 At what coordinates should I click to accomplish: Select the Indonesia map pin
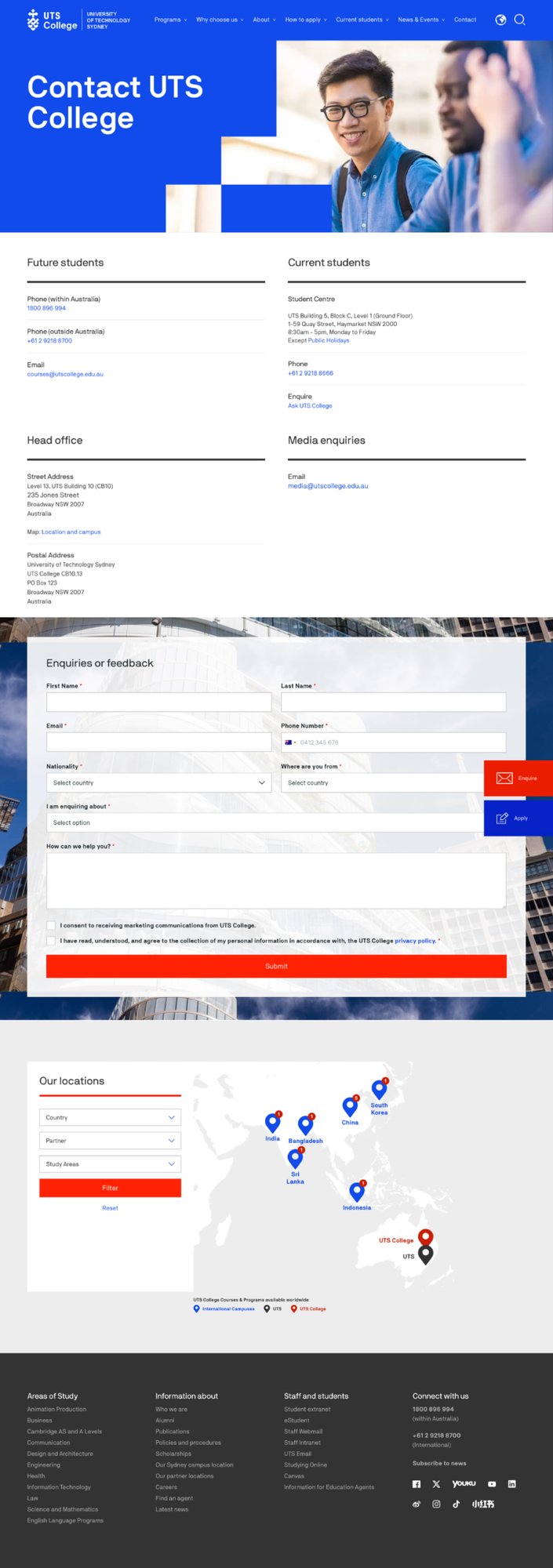tap(357, 1192)
